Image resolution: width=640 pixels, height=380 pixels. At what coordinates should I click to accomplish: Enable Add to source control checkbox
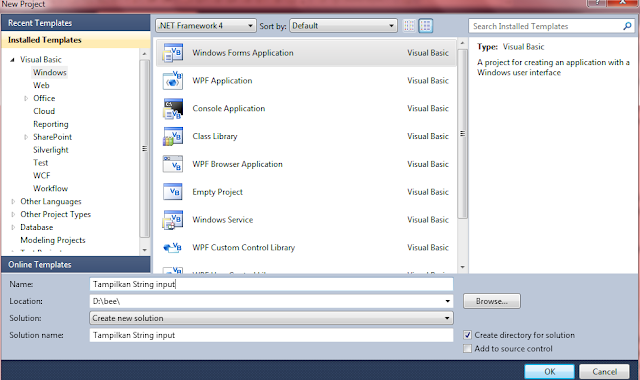pyautogui.click(x=468, y=349)
